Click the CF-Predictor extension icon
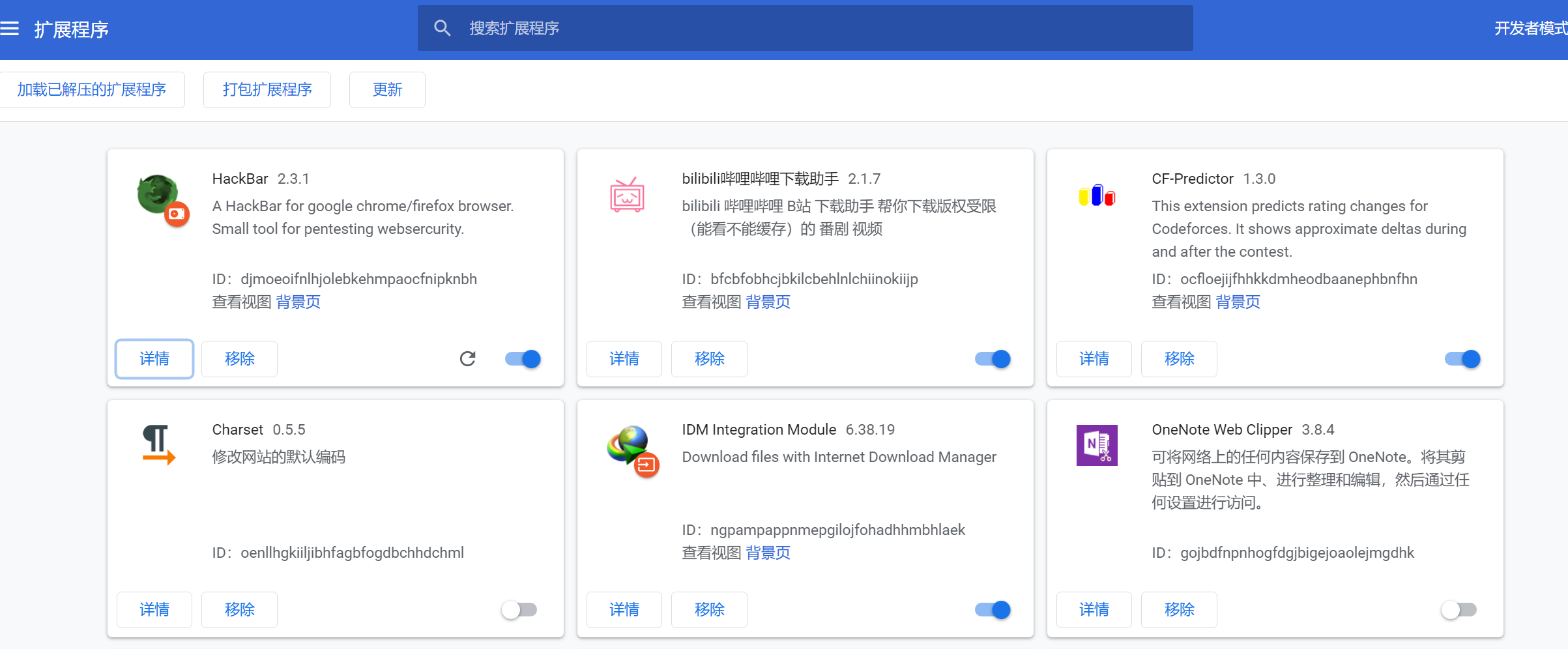The width and height of the screenshot is (1568, 649). click(x=1096, y=195)
